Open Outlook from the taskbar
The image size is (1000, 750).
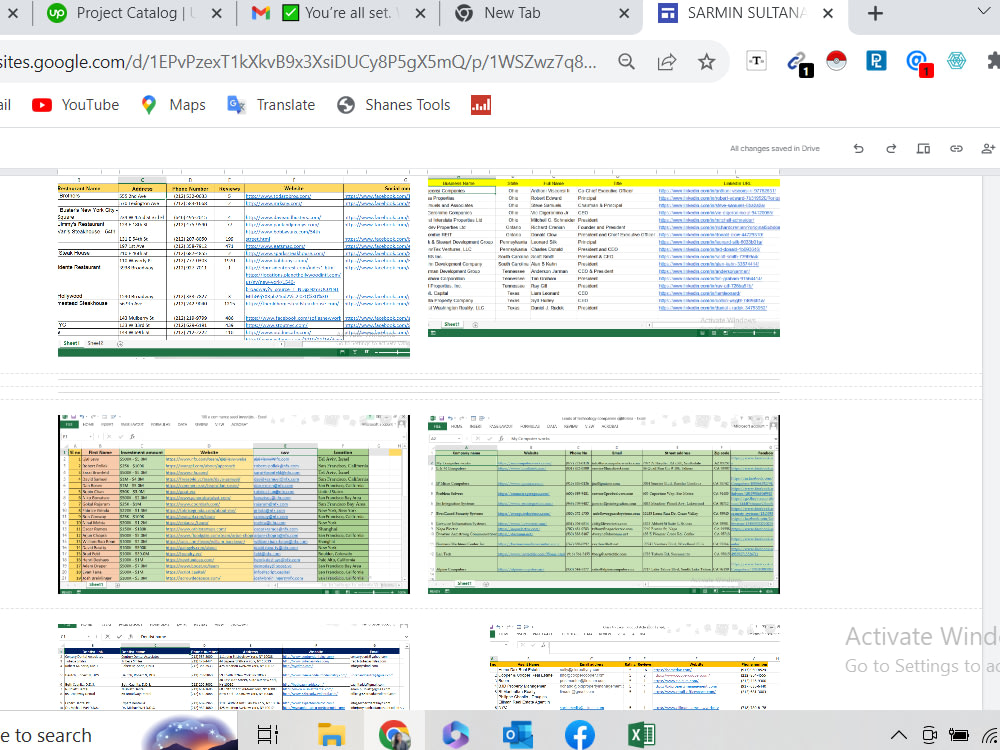(517, 735)
